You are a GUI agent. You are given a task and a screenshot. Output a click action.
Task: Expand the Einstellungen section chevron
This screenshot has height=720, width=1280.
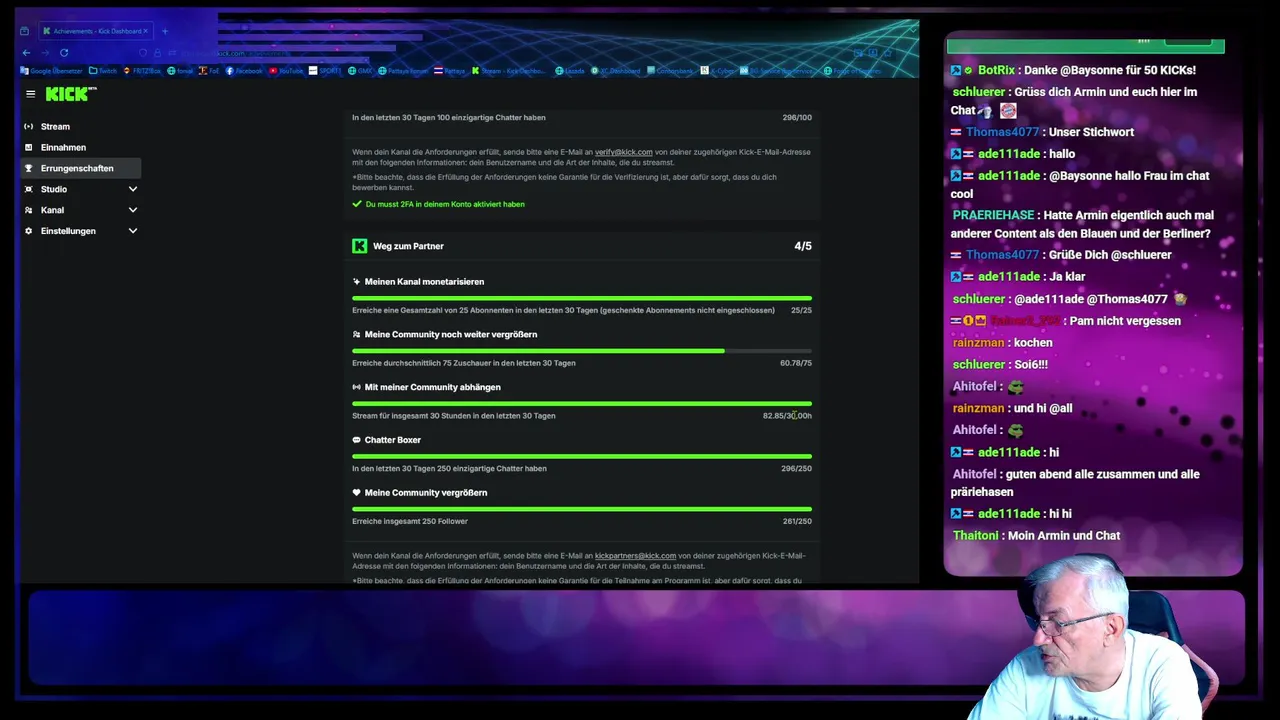[133, 232]
